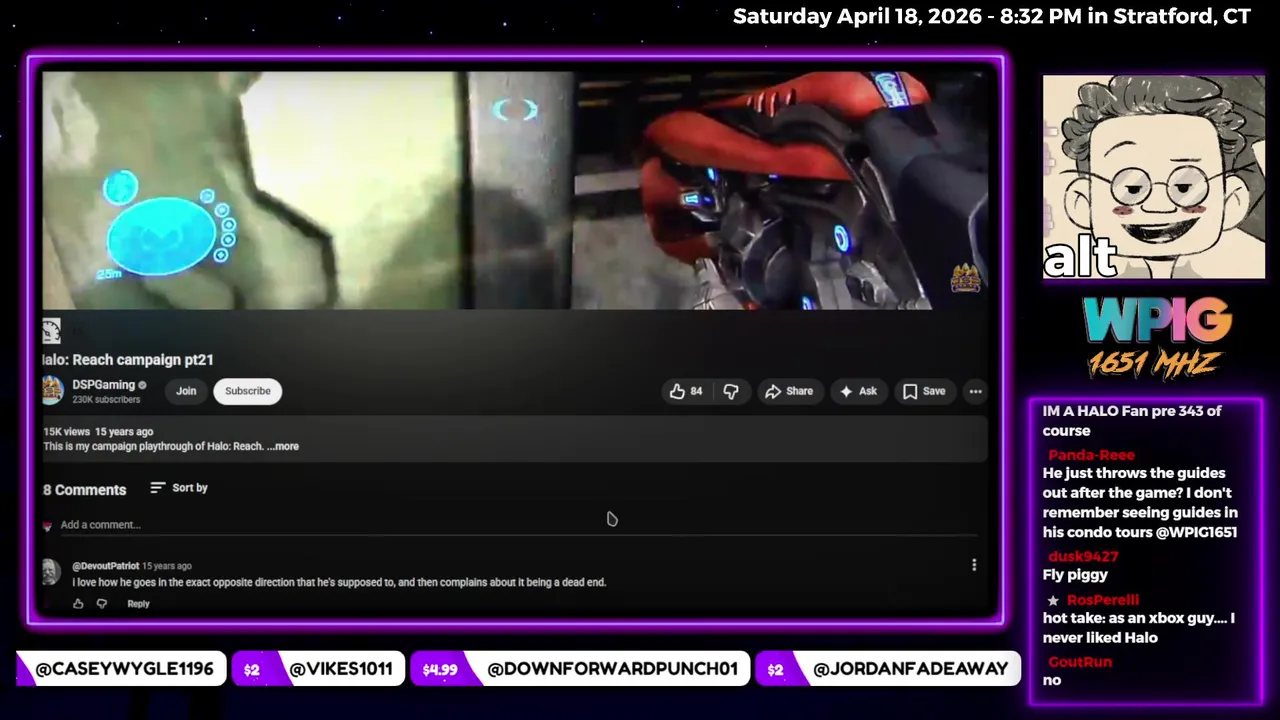Join the DSPGaming channel membership
The image size is (1280, 720).
point(186,391)
